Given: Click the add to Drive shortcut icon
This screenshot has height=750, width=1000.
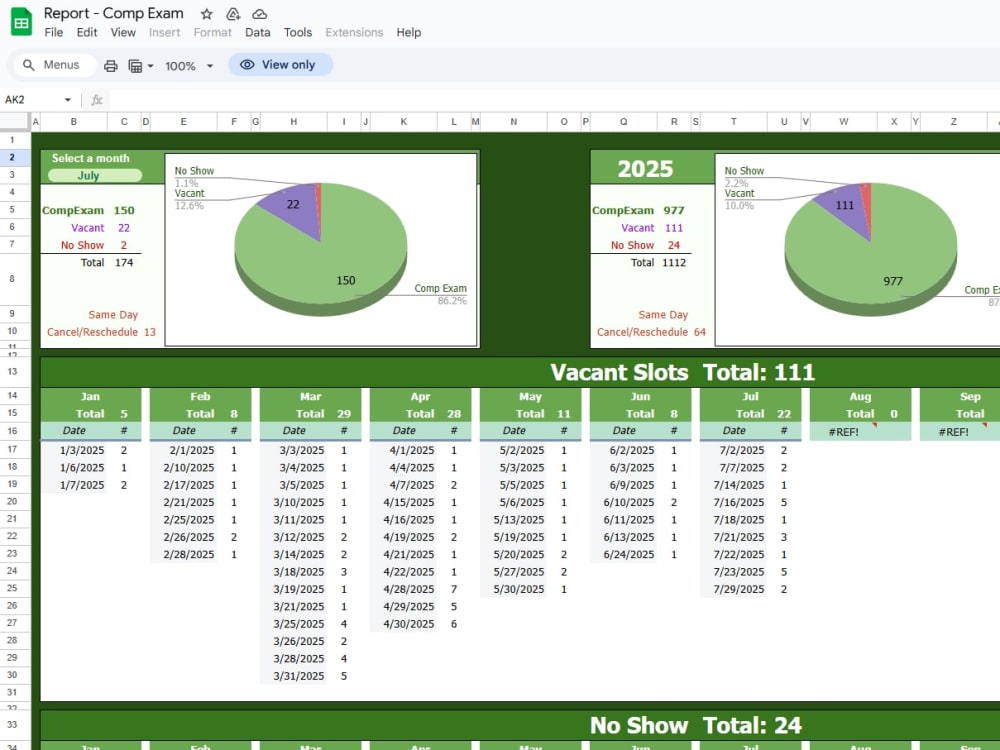Looking at the screenshot, I should point(233,13).
